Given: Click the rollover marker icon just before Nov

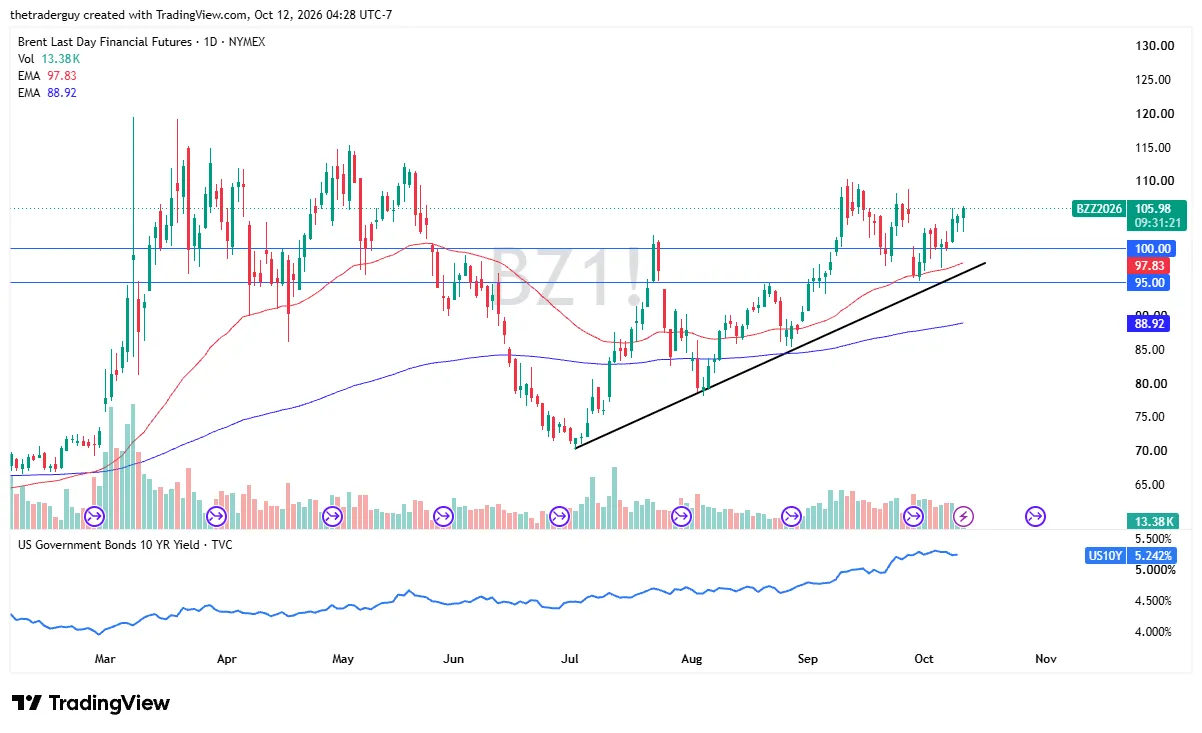Looking at the screenshot, I should click(1035, 517).
